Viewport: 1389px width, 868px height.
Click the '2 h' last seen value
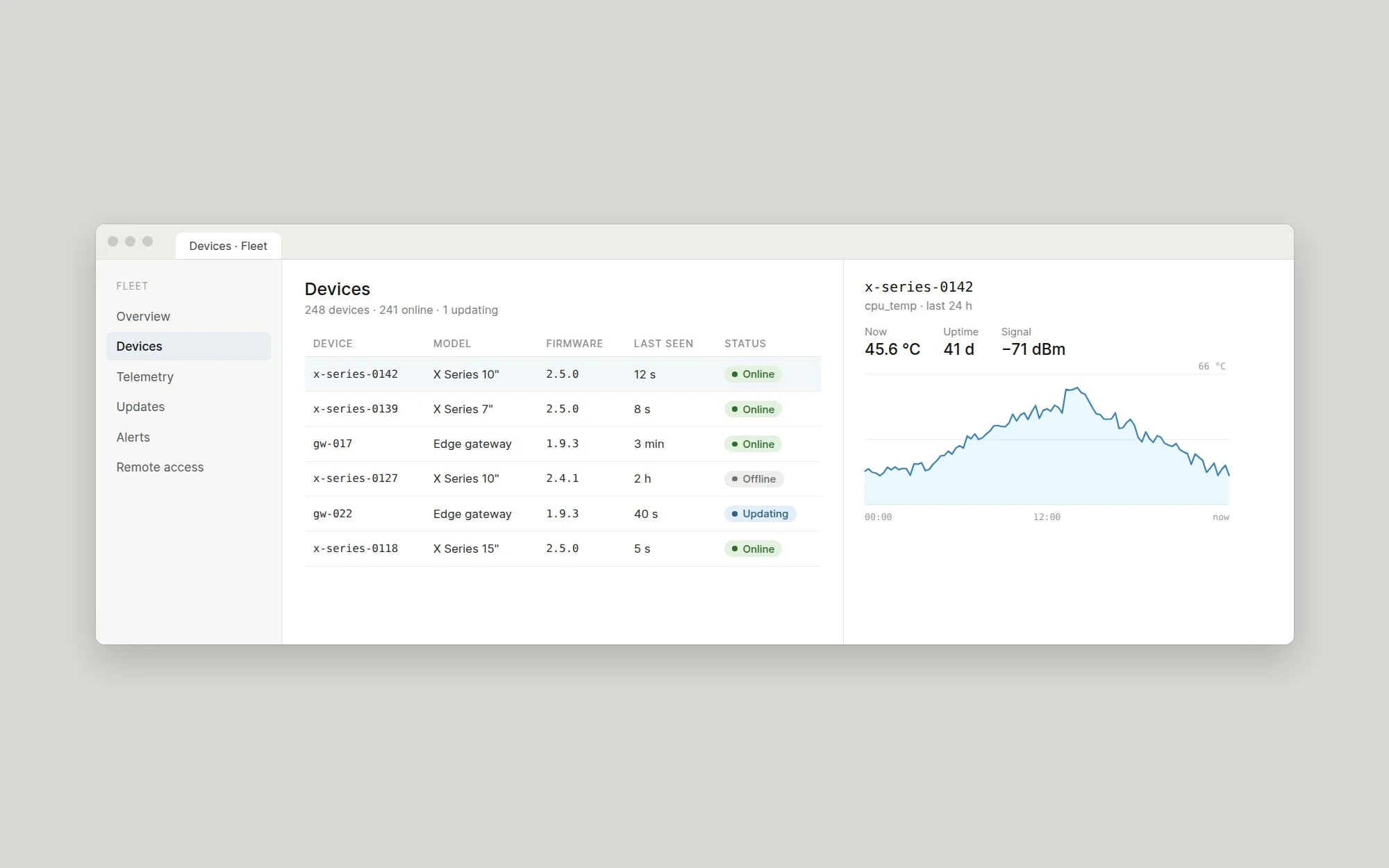(642, 478)
